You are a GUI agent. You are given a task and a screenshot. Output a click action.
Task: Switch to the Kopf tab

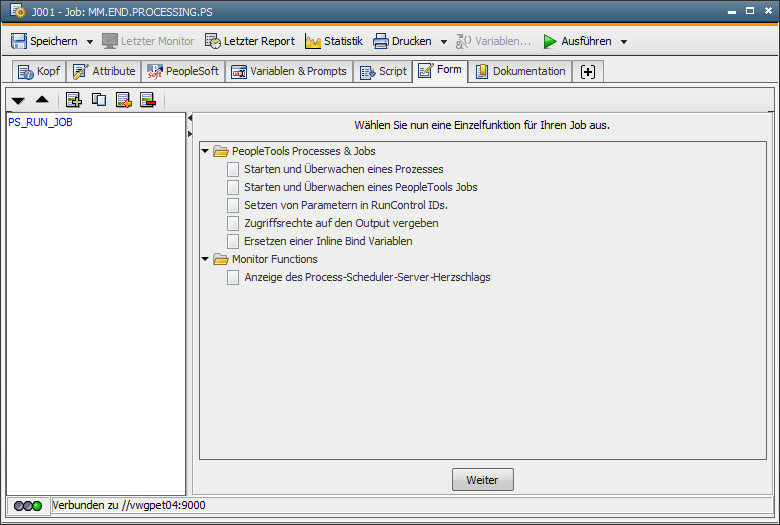click(x=39, y=71)
